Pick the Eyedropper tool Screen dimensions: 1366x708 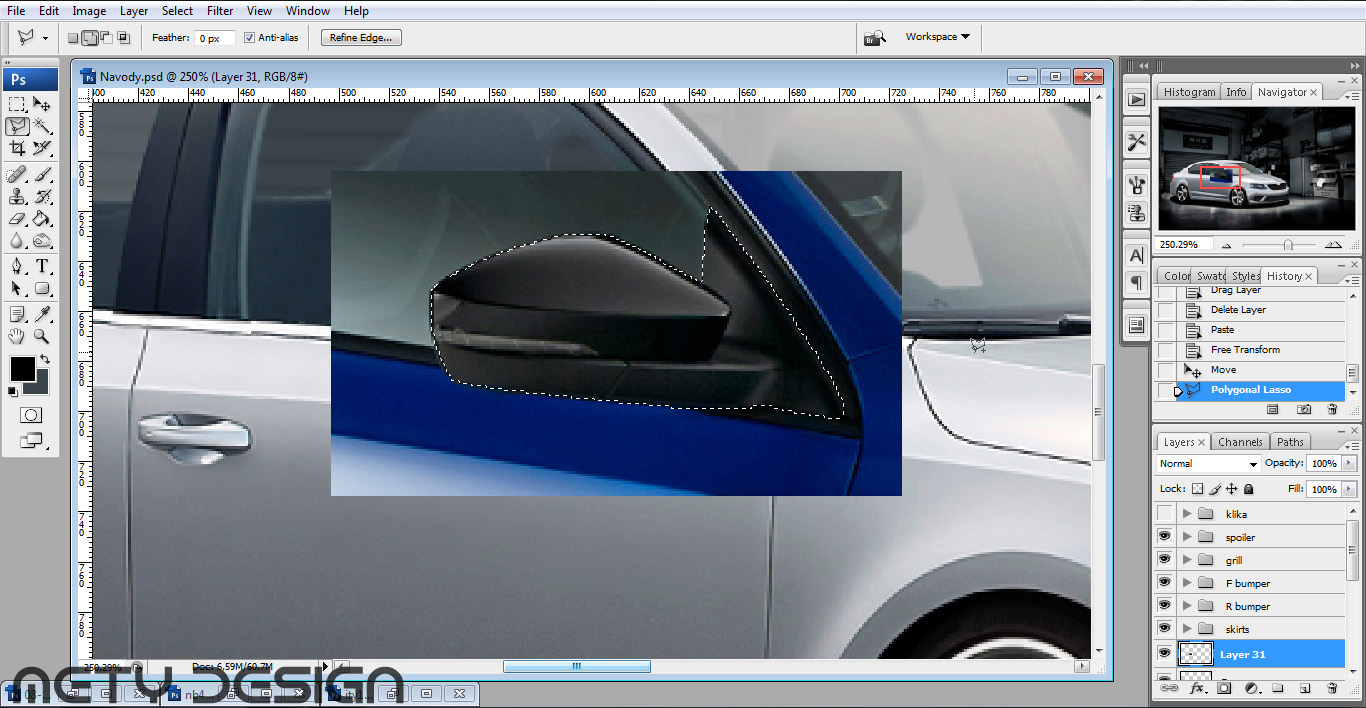click(42, 315)
